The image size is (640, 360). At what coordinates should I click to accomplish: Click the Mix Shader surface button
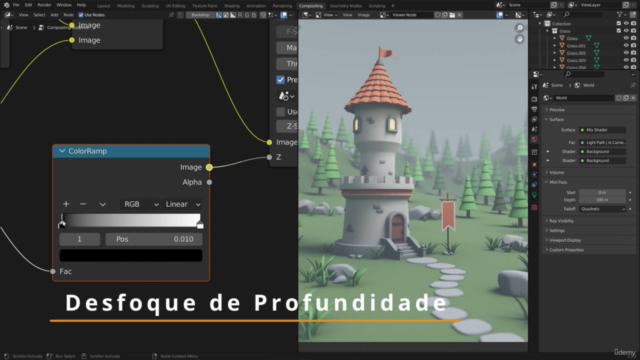click(x=602, y=130)
